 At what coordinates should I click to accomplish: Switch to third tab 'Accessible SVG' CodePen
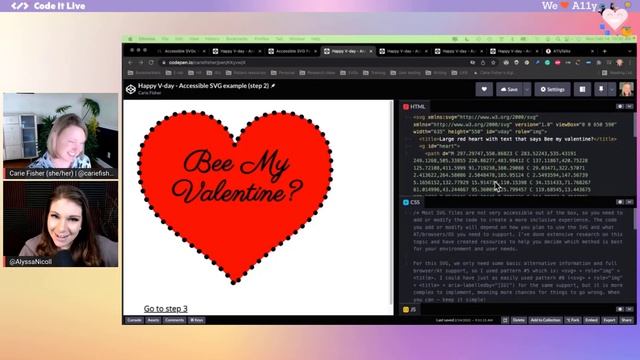click(293, 51)
